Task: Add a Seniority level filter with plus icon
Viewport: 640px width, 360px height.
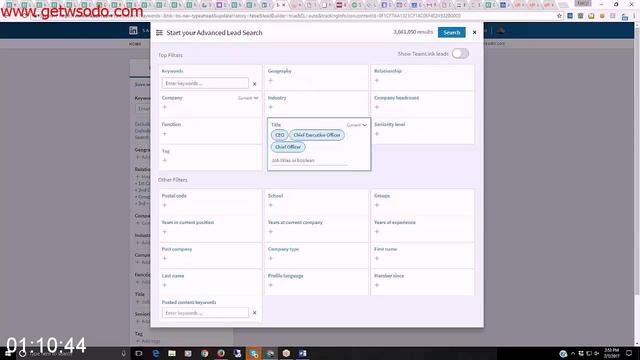Action: click(377, 134)
